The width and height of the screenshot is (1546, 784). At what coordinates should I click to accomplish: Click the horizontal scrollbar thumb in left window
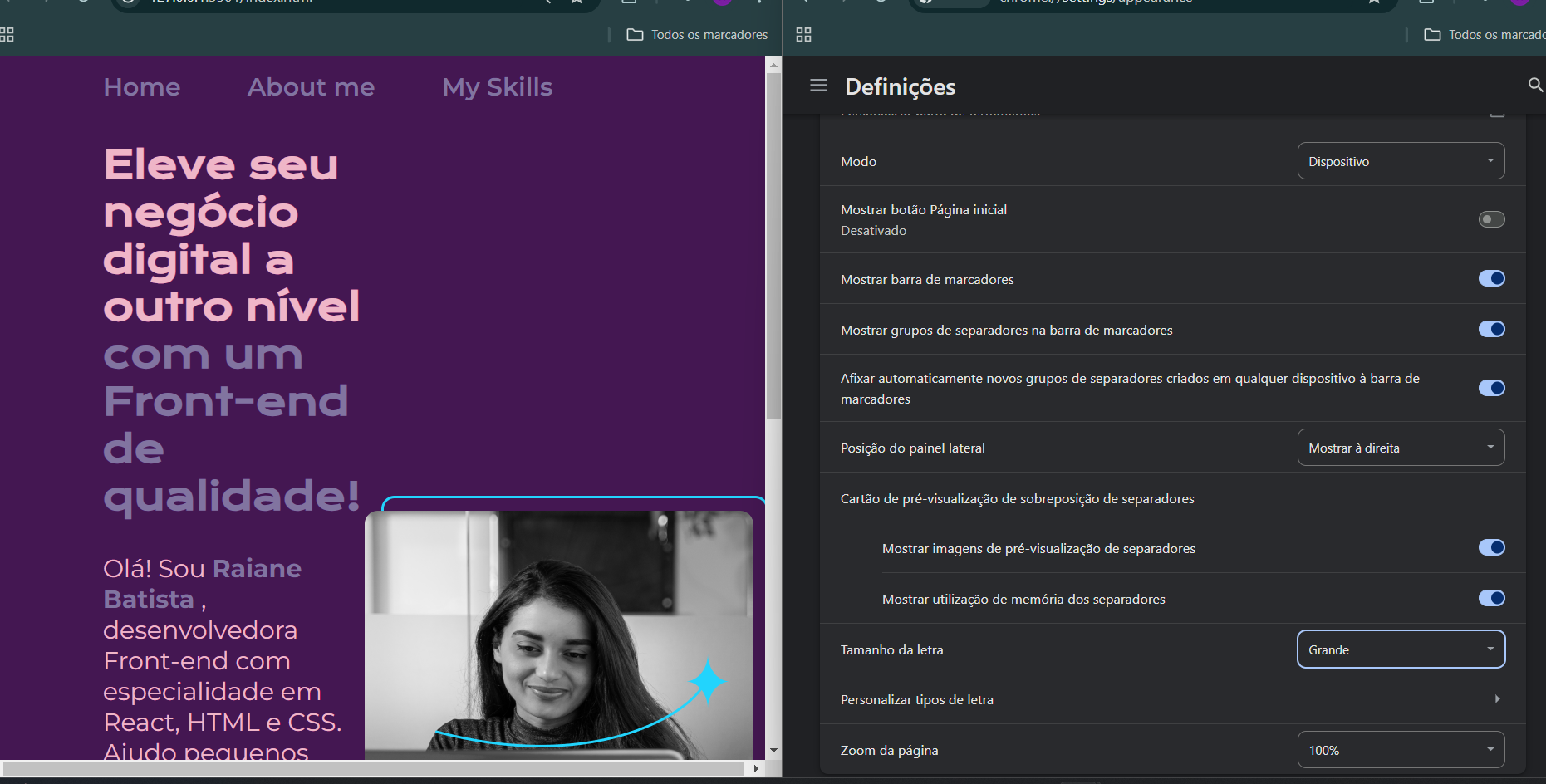(374, 768)
